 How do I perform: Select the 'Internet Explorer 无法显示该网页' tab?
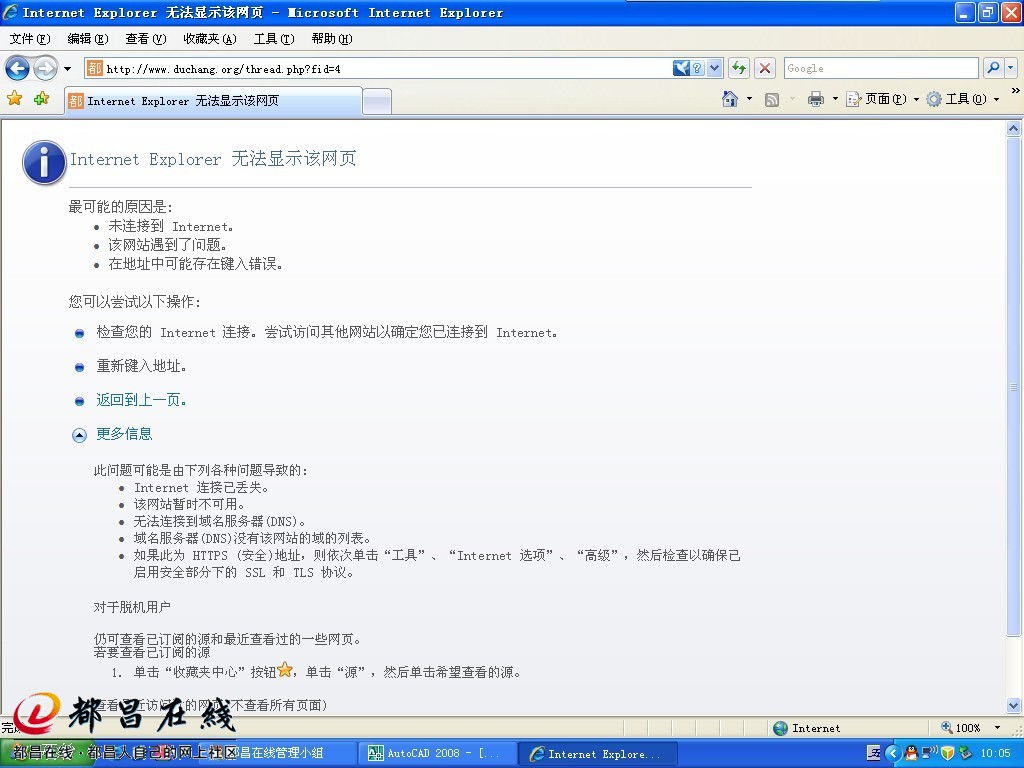213,101
